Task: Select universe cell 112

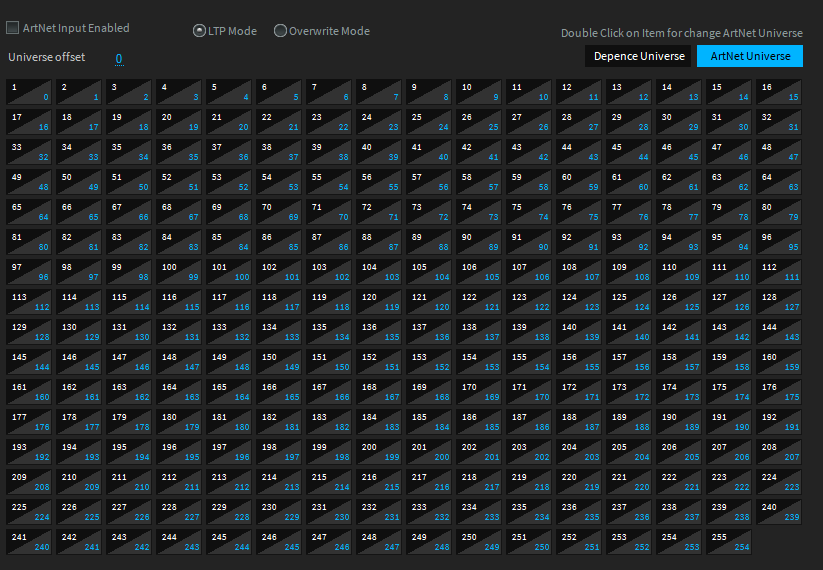Action: coord(779,272)
